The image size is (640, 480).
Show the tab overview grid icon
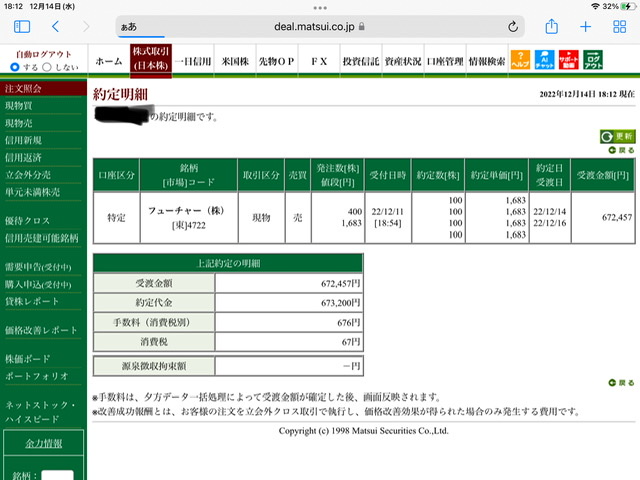point(619,27)
